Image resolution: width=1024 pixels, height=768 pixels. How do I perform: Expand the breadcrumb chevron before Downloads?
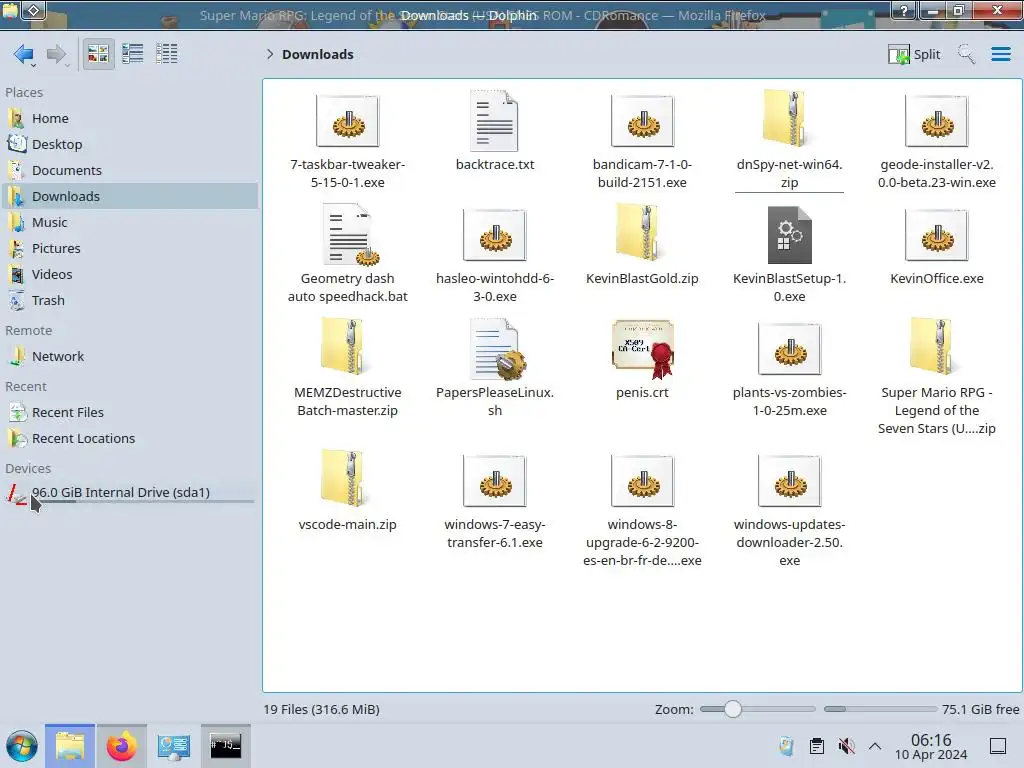point(270,54)
